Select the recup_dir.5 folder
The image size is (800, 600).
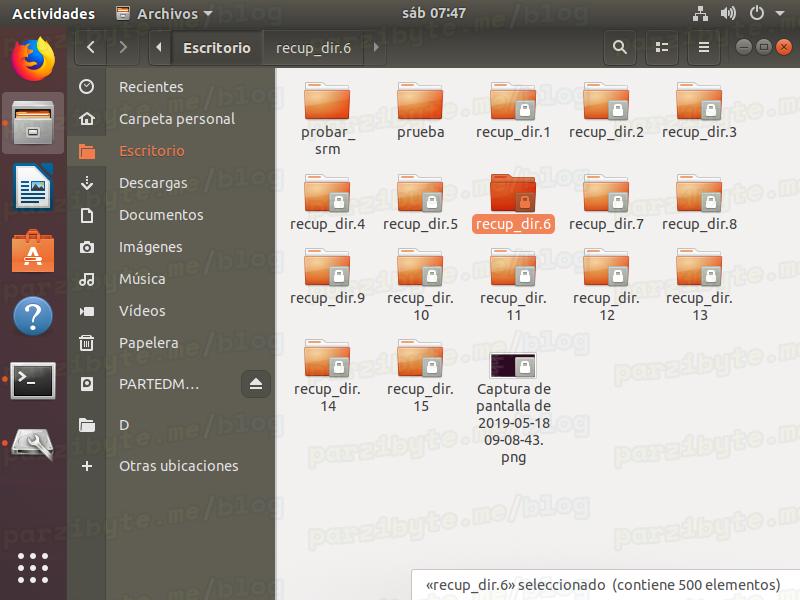(x=420, y=203)
